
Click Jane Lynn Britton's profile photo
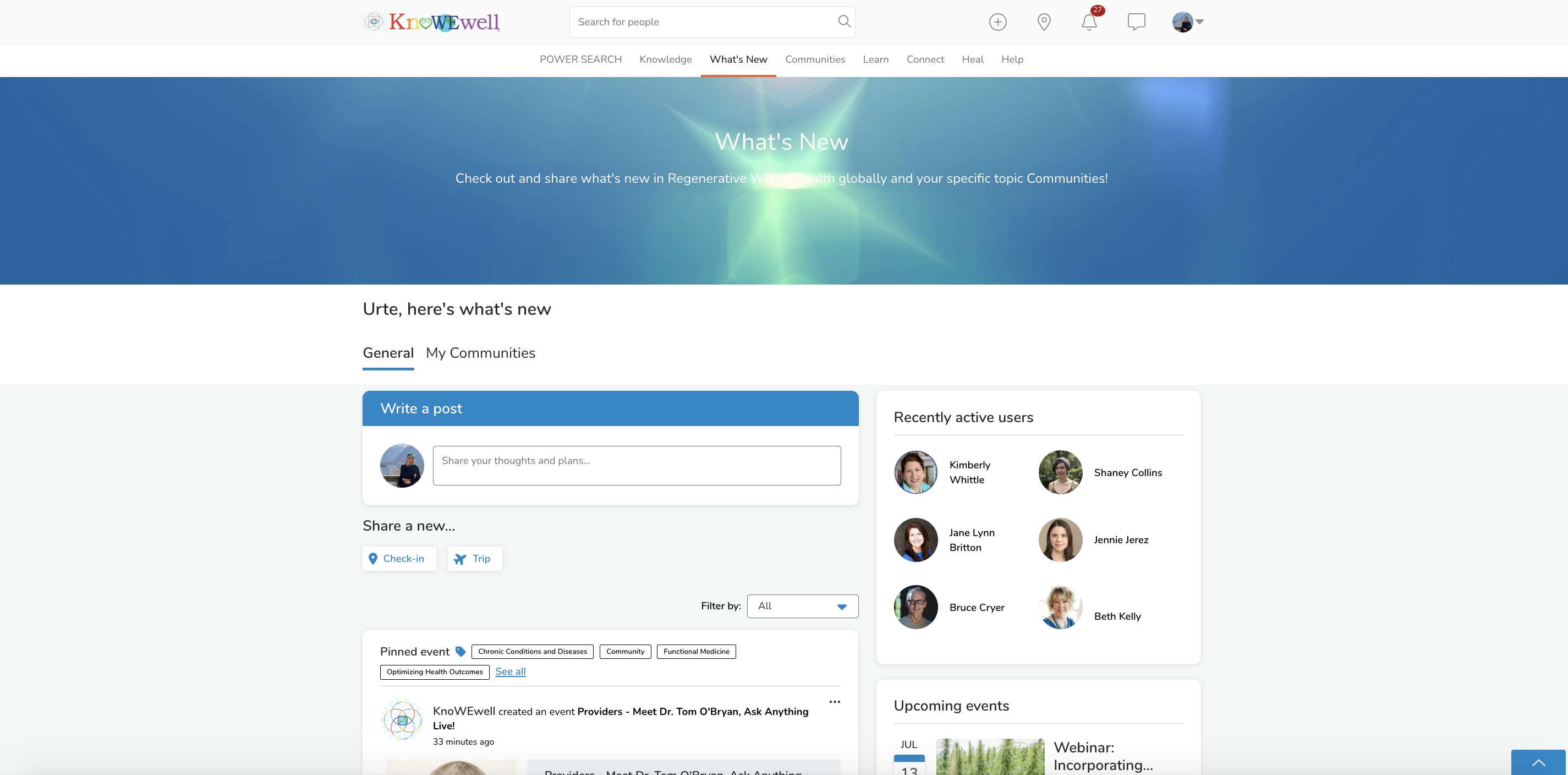915,539
